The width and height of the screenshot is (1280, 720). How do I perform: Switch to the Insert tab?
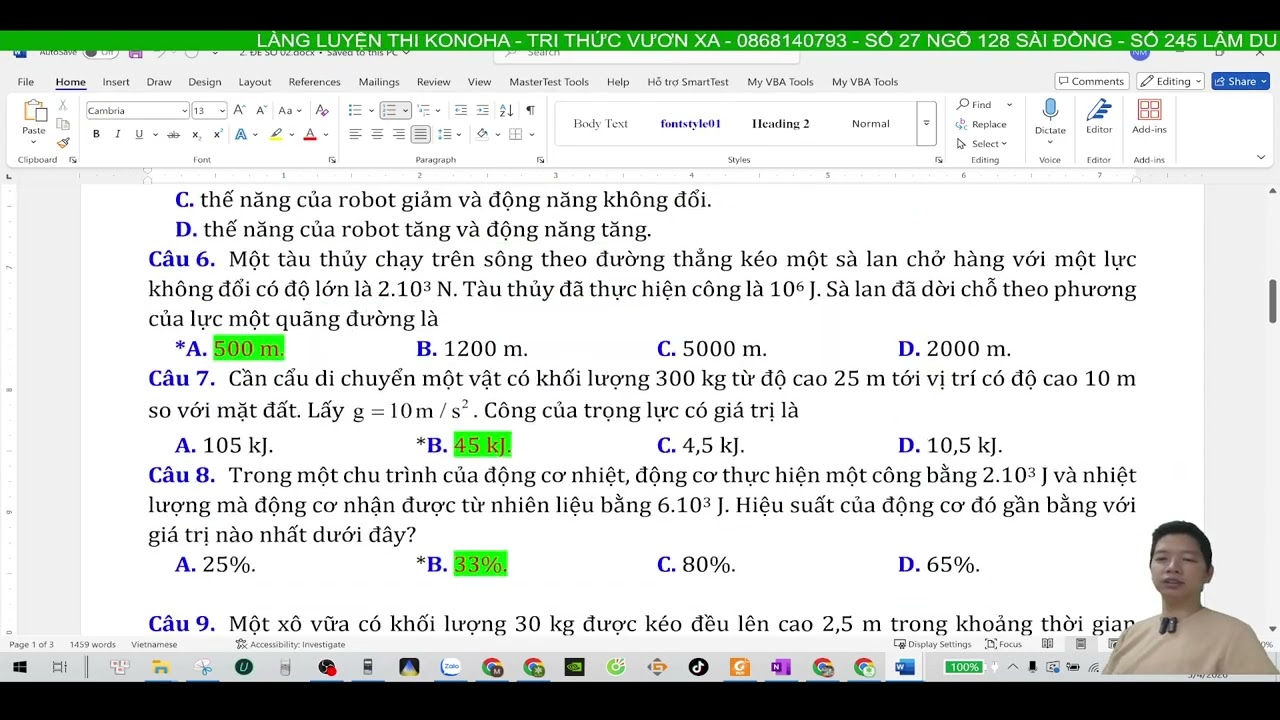(116, 82)
